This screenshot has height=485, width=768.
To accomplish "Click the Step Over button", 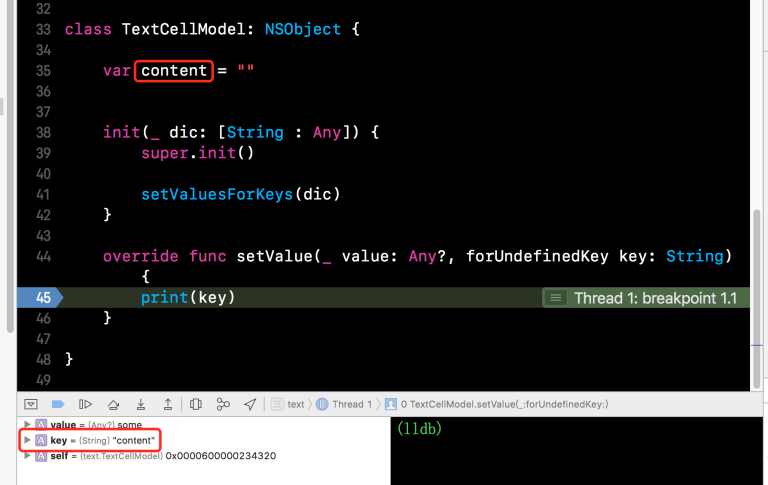I will tap(113, 404).
